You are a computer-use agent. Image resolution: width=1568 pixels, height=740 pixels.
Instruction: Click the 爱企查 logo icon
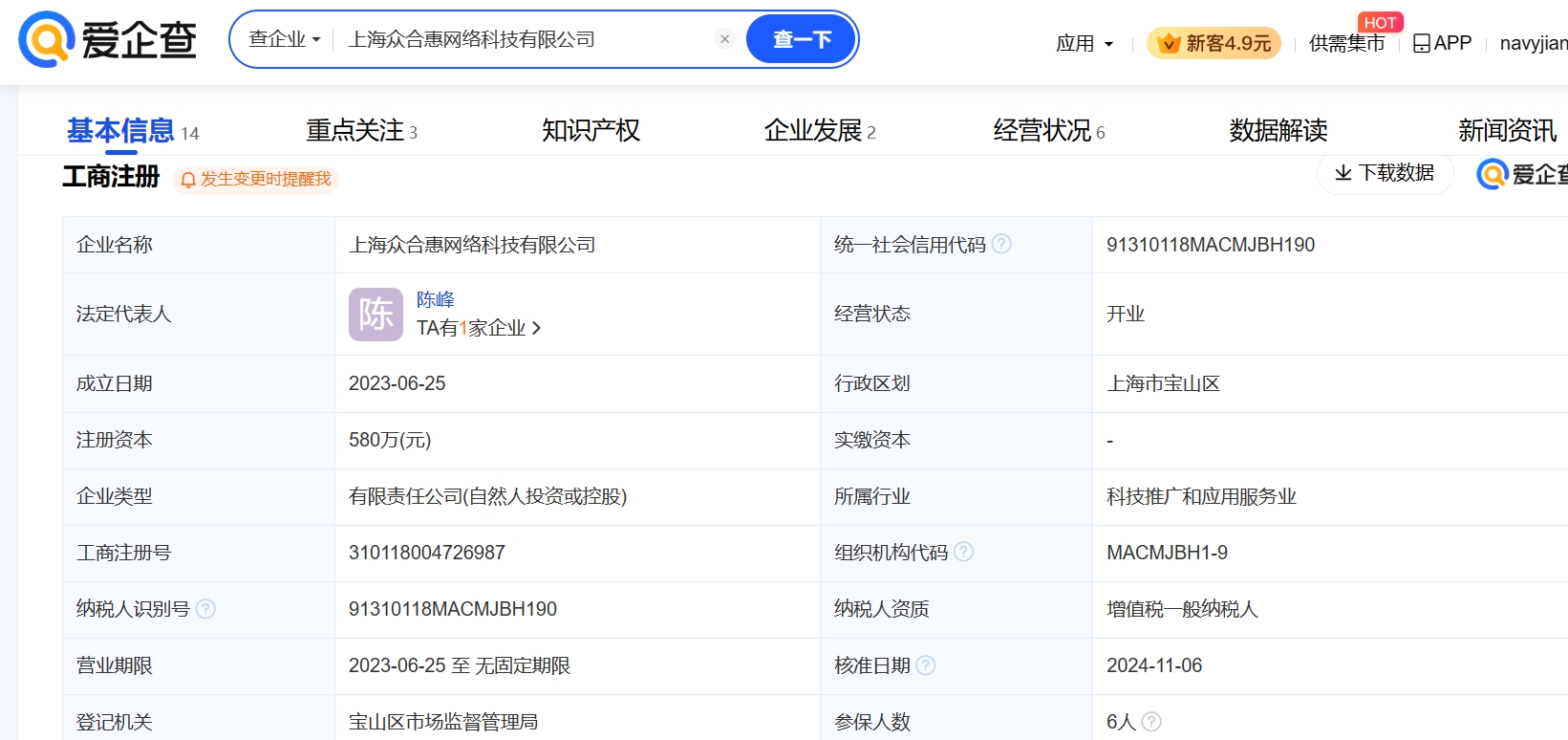pyautogui.click(x=48, y=39)
